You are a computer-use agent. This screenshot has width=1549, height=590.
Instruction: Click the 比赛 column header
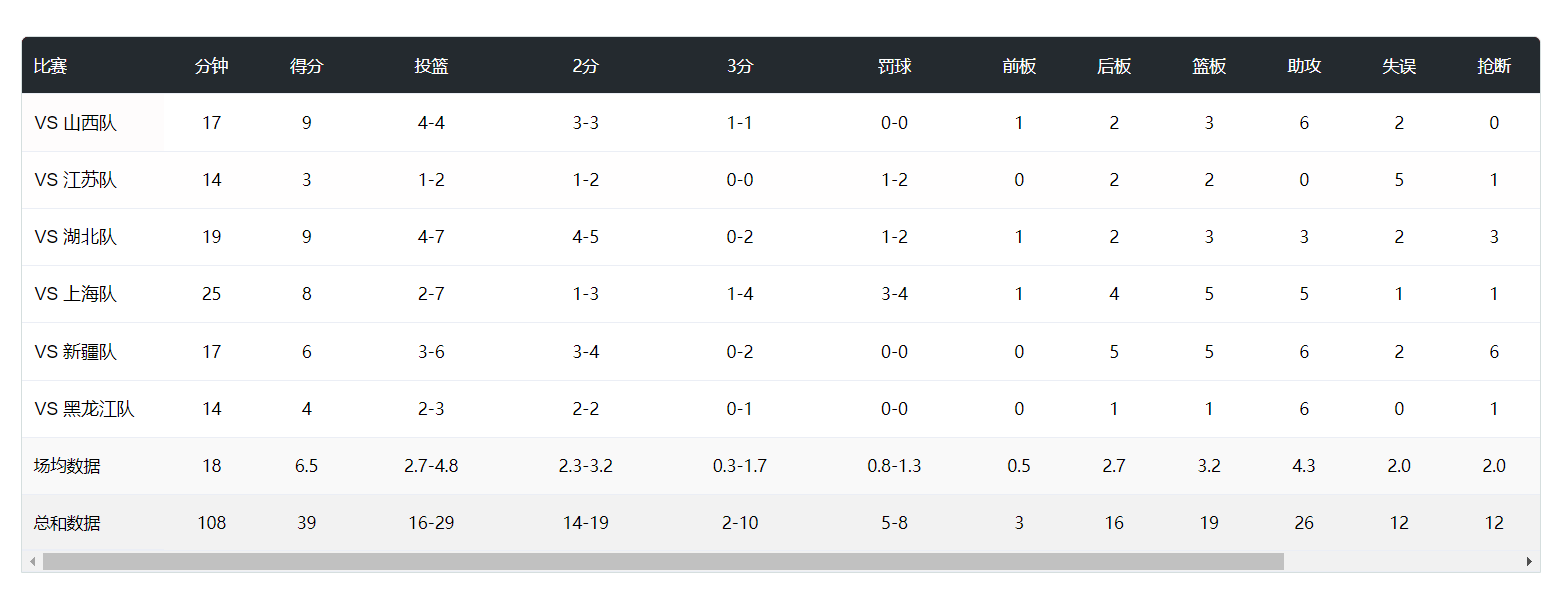click(50, 66)
